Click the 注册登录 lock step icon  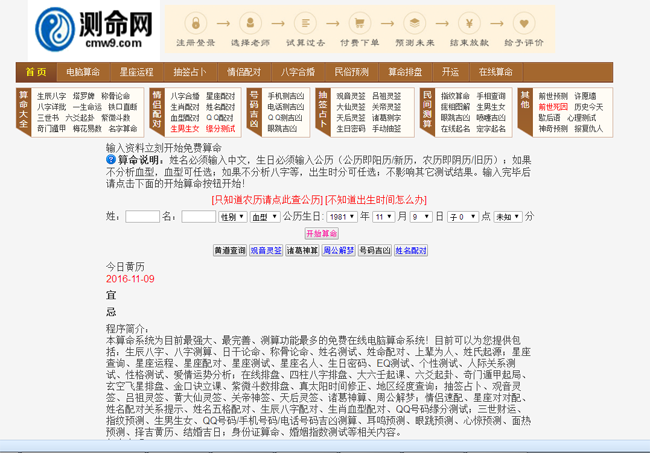coord(196,23)
